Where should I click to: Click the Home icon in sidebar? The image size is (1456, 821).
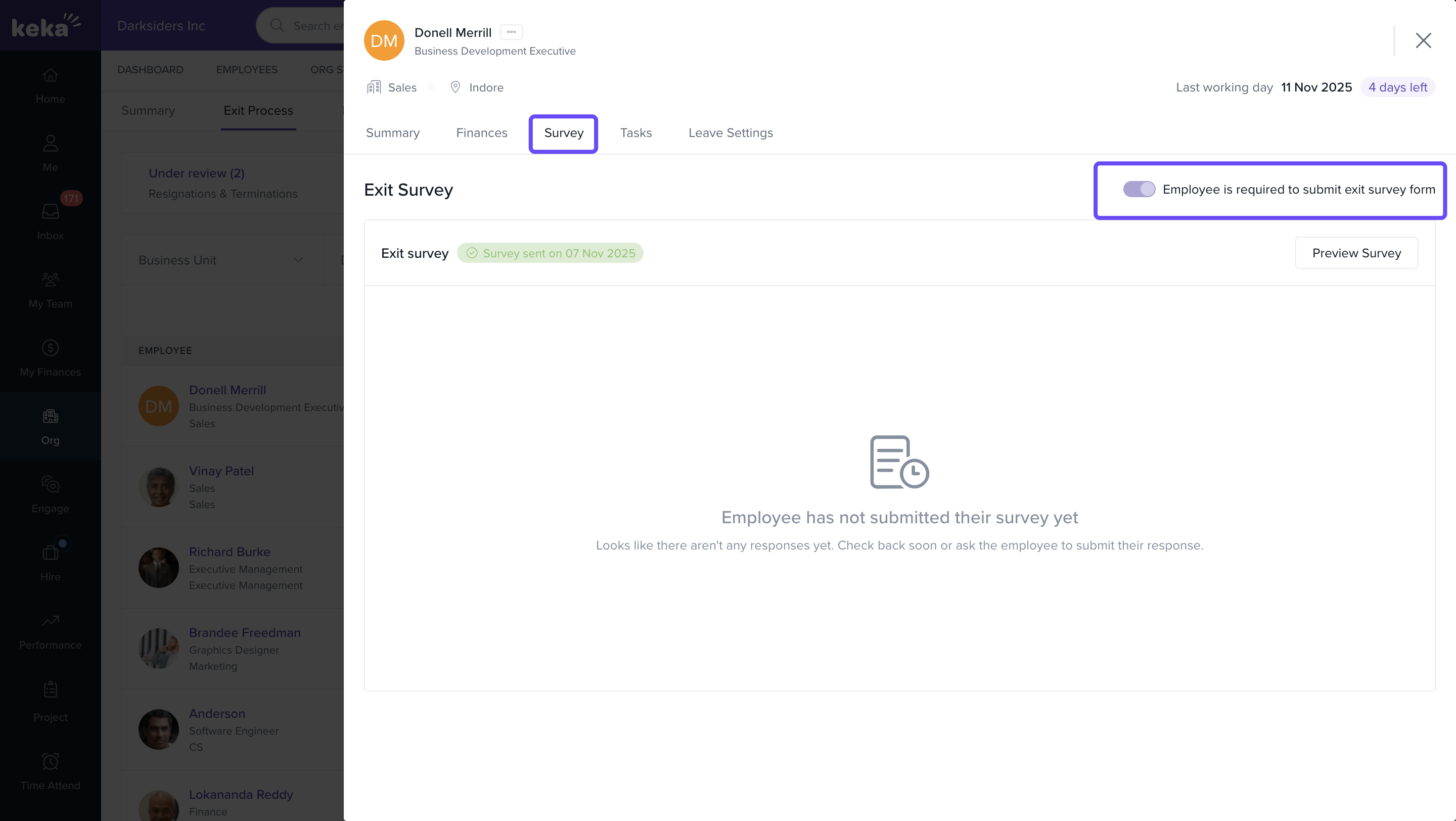point(51,75)
